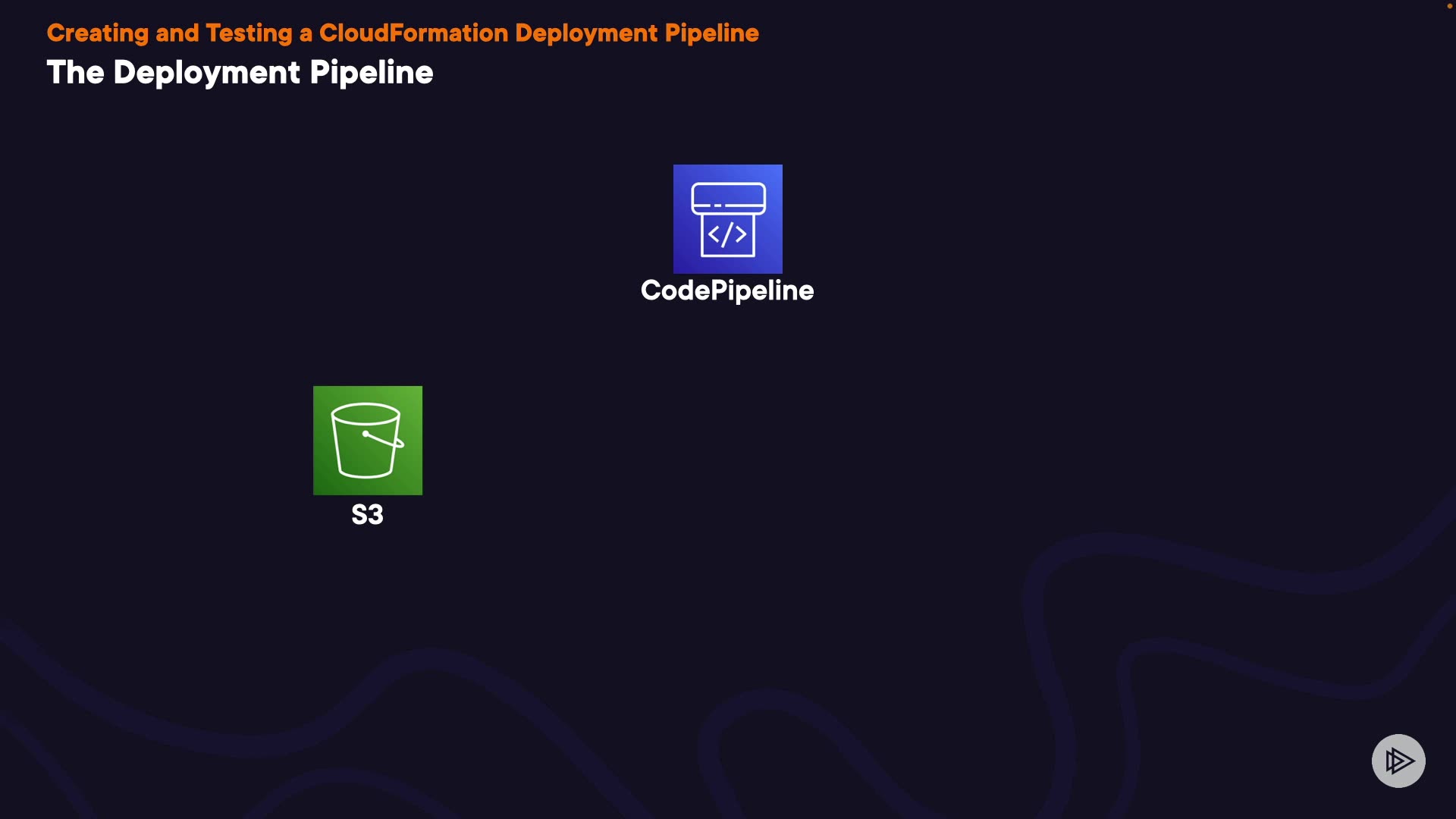1456x819 pixels.
Task: Click the Pluralsight play logo
Action: click(1398, 761)
